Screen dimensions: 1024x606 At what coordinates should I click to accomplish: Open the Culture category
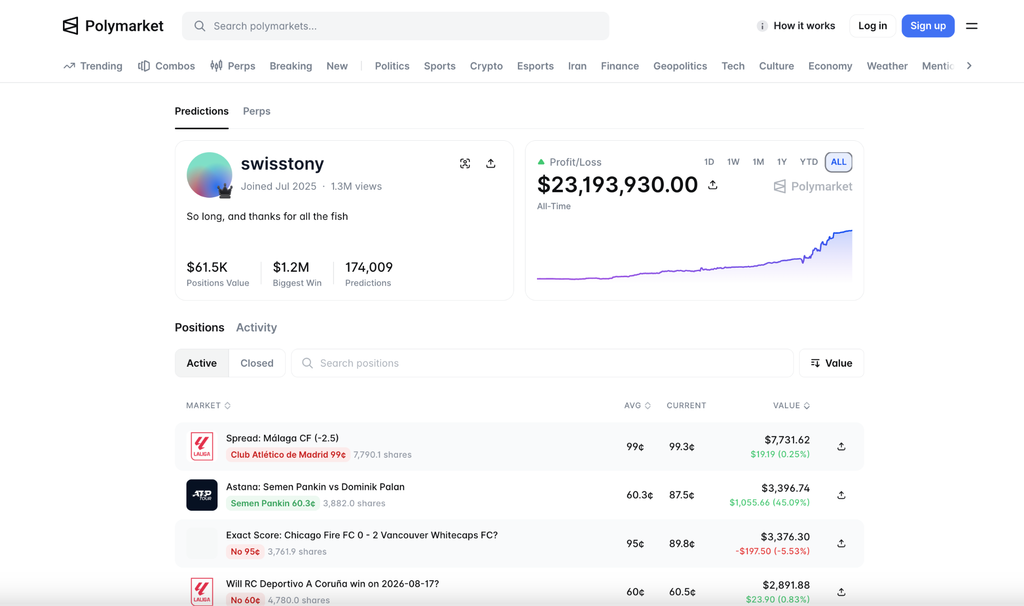(776, 66)
